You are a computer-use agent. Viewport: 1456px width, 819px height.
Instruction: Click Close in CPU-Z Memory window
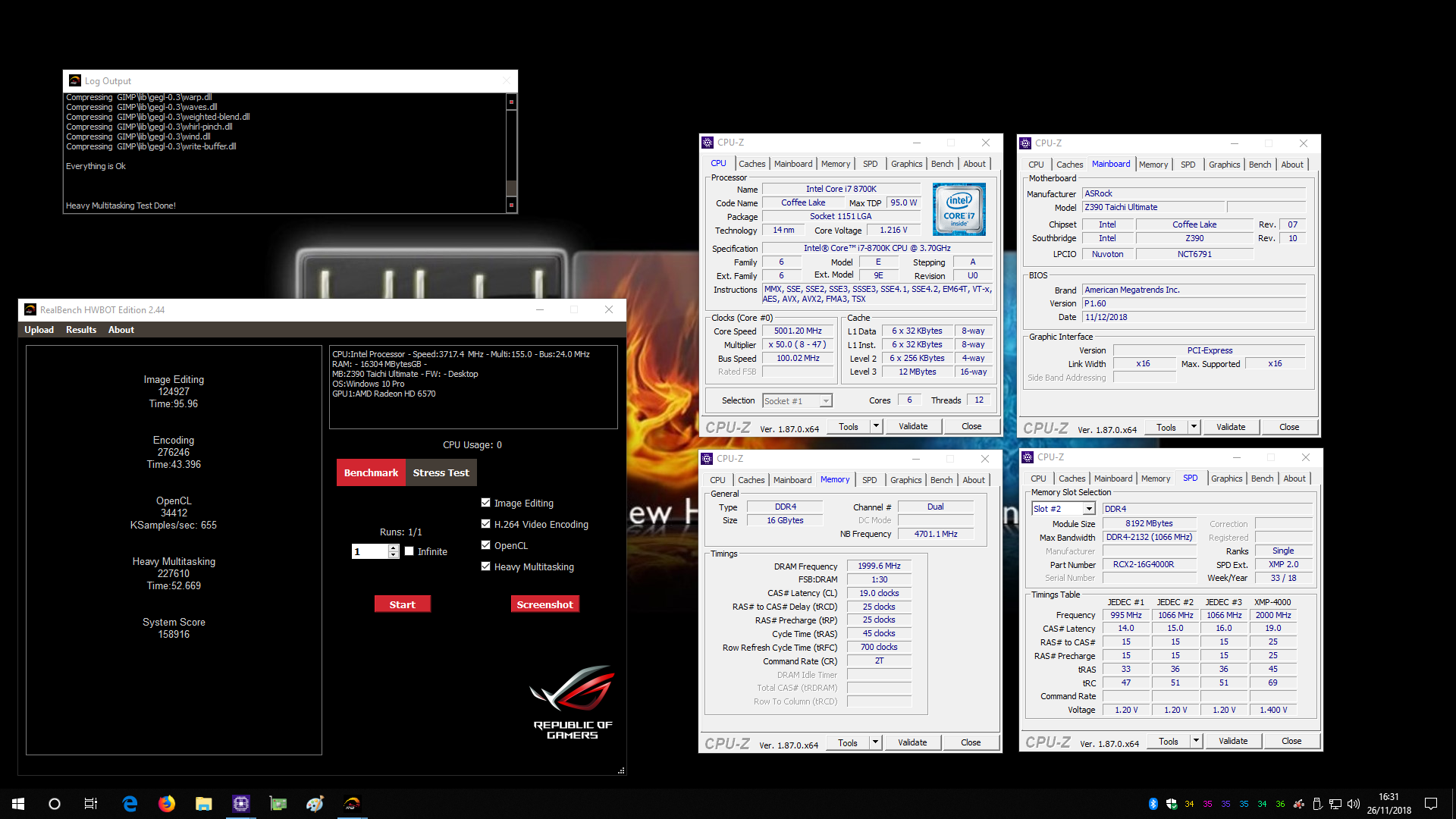[x=971, y=742]
